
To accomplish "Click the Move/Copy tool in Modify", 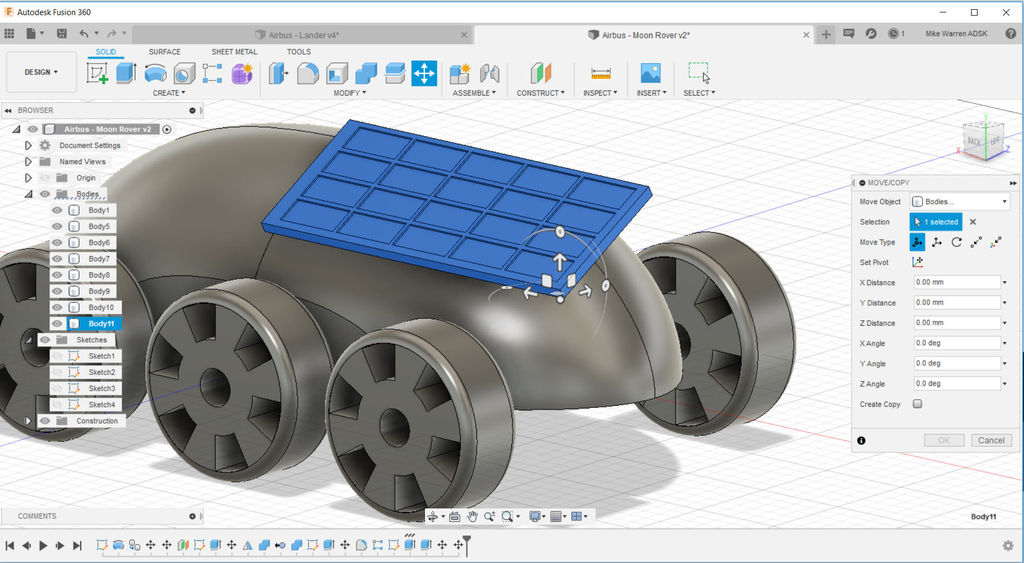I will [x=424, y=73].
